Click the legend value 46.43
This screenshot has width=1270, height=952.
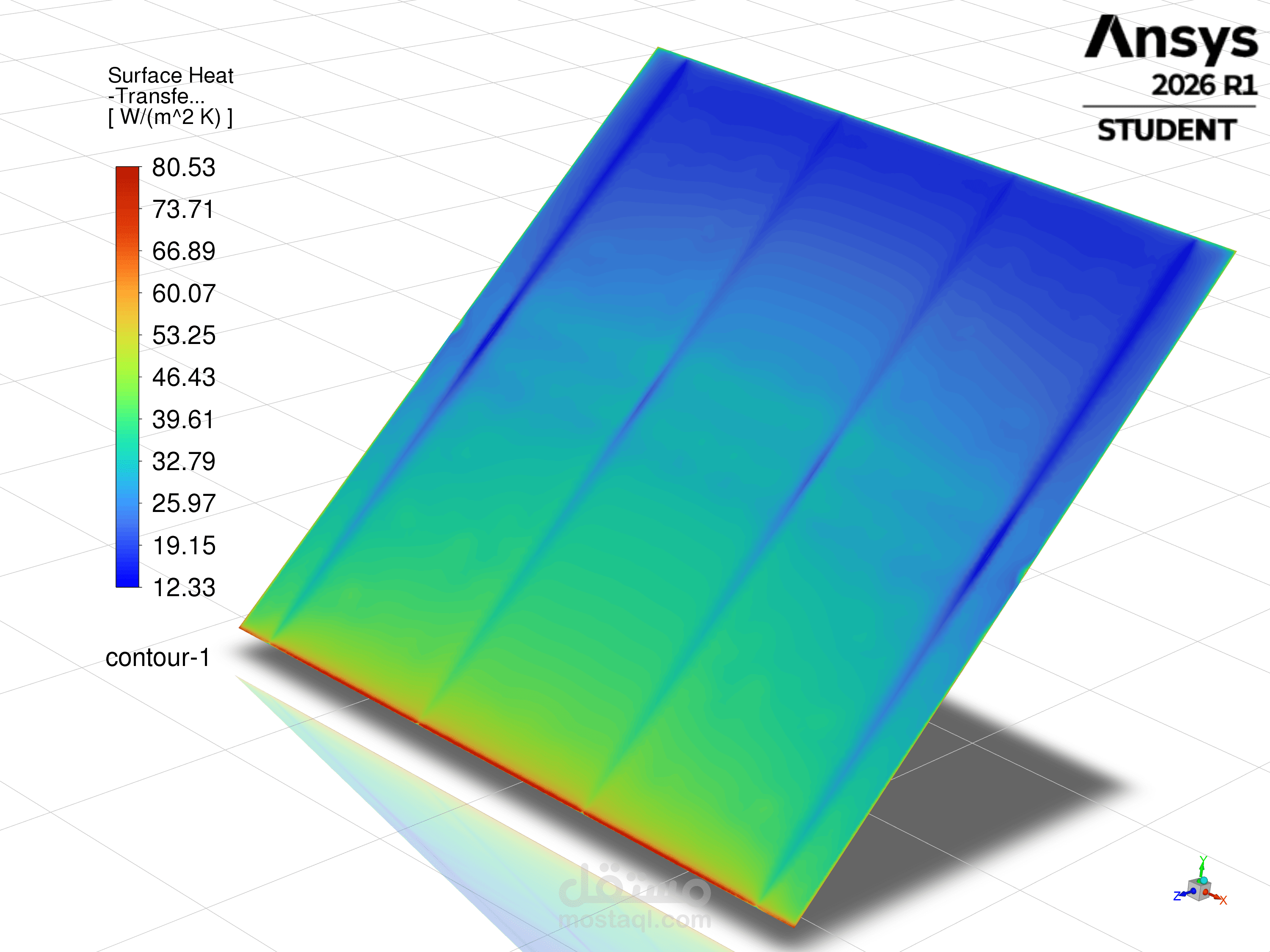[184, 377]
